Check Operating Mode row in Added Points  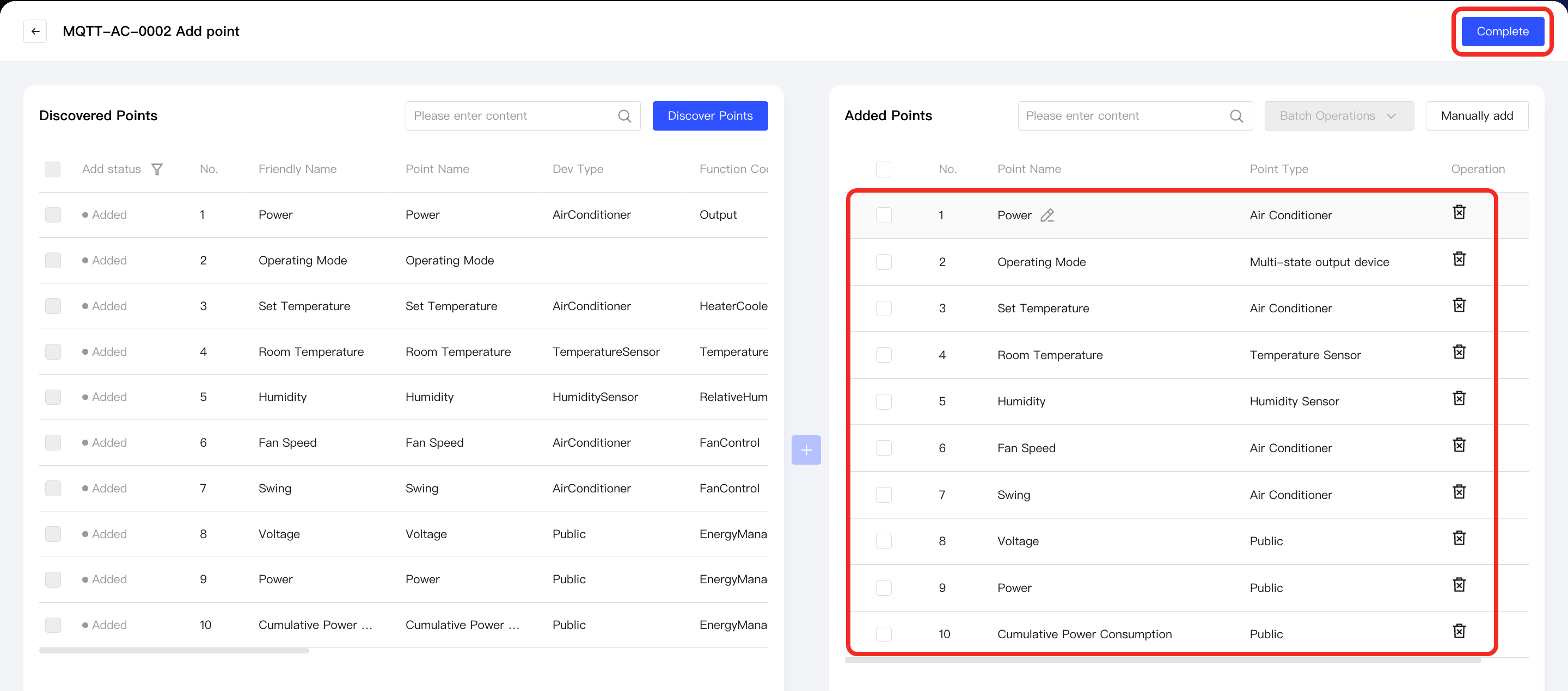(x=883, y=262)
